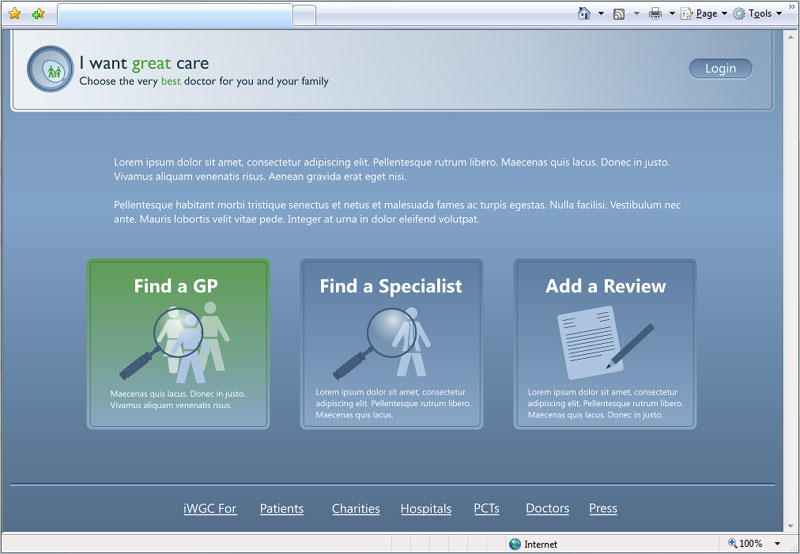Image resolution: width=800 pixels, height=554 pixels.
Task: Open the zoom level dropdown arrow
Action: 778,544
